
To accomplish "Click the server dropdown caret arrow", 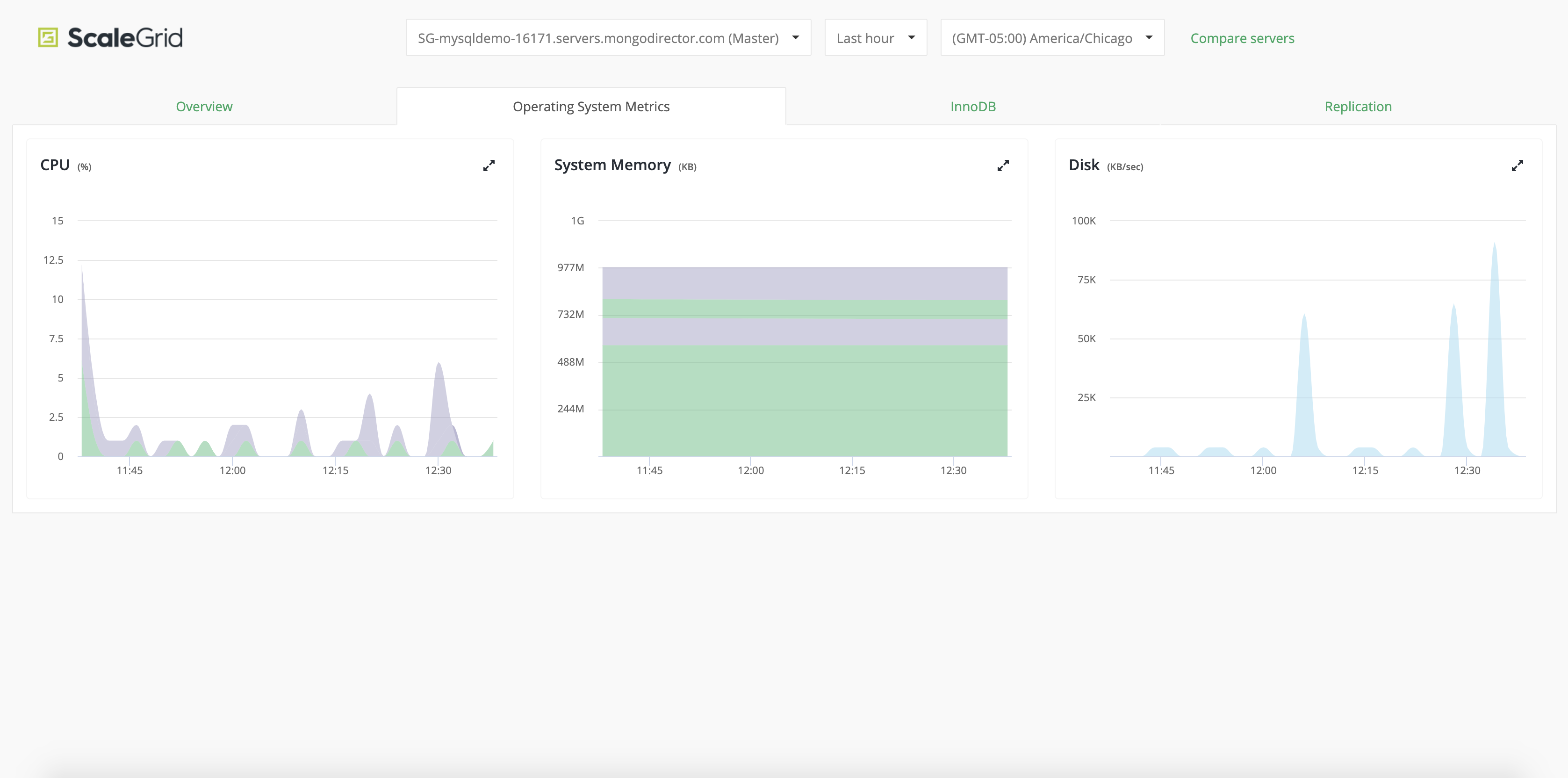I will 795,38.
